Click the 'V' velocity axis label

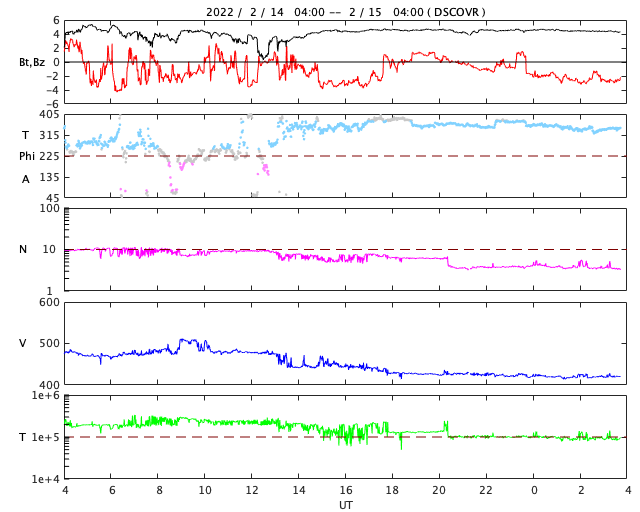[23, 343]
